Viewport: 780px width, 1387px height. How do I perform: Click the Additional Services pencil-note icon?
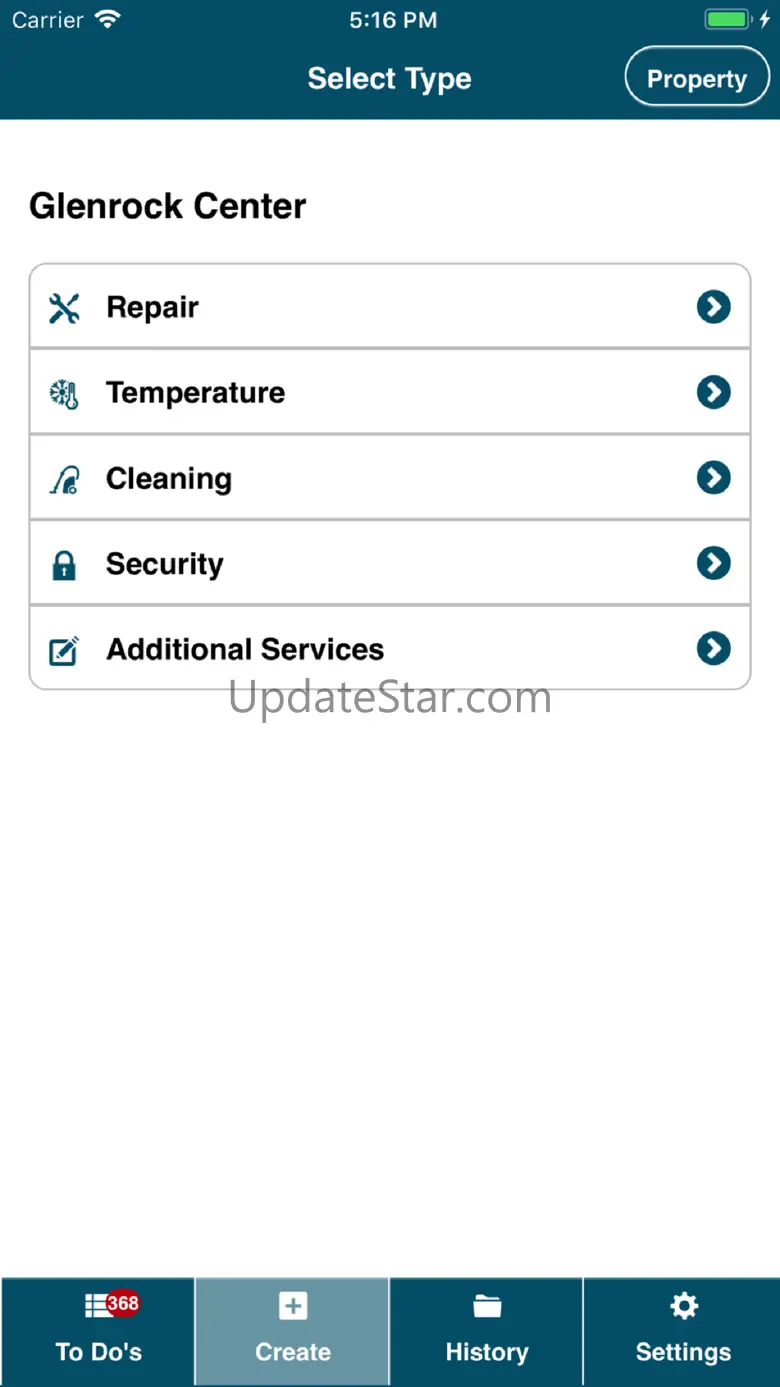[x=64, y=651]
